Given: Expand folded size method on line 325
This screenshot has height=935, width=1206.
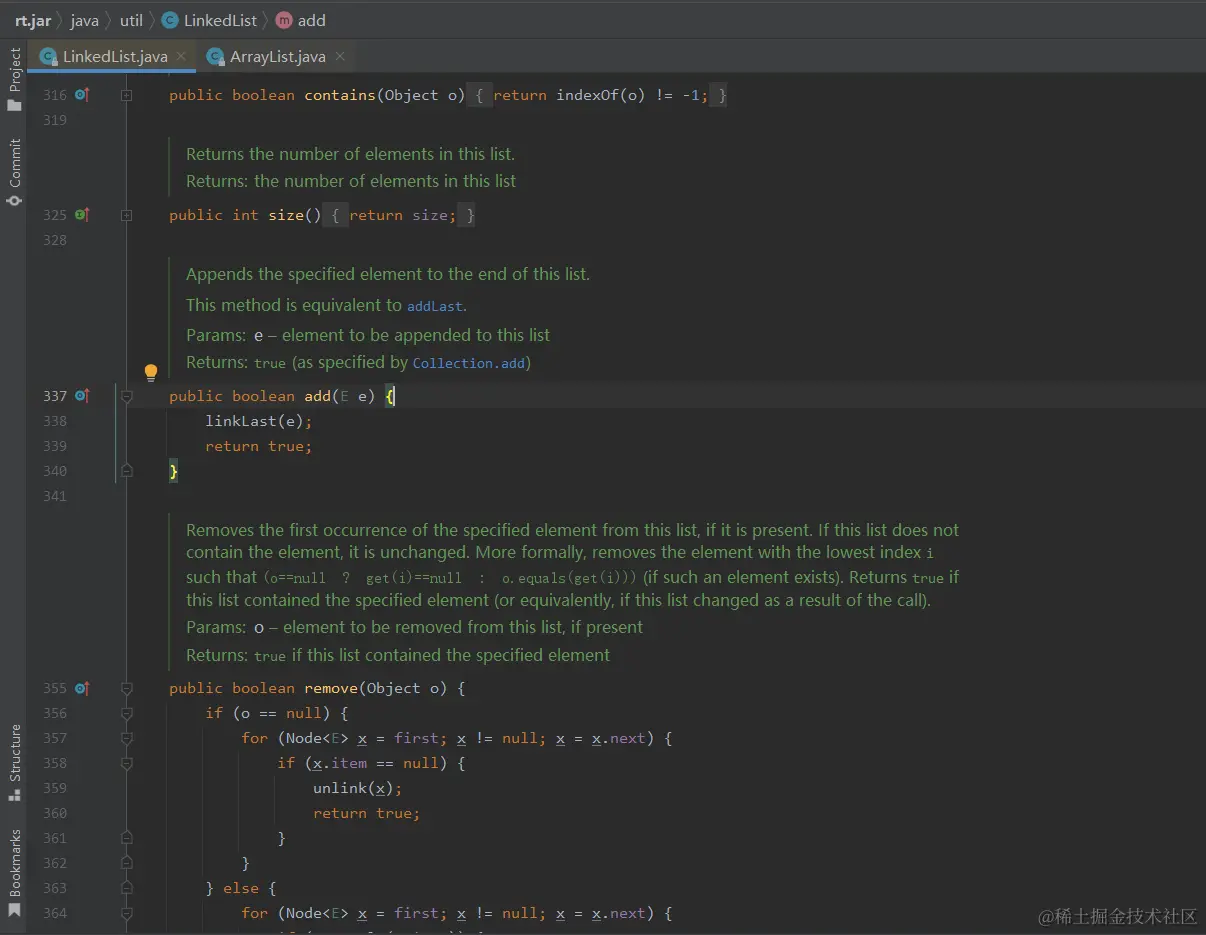Looking at the screenshot, I should (x=127, y=215).
